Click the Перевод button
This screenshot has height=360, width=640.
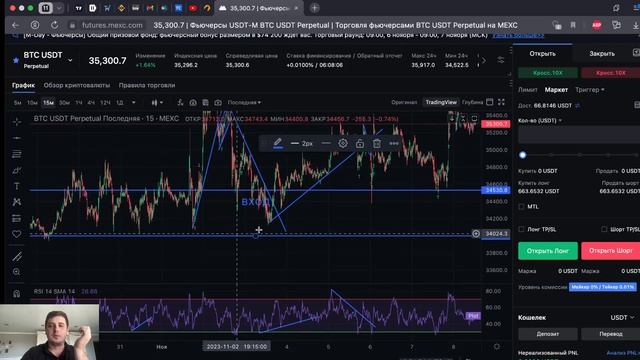coord(611,334)
